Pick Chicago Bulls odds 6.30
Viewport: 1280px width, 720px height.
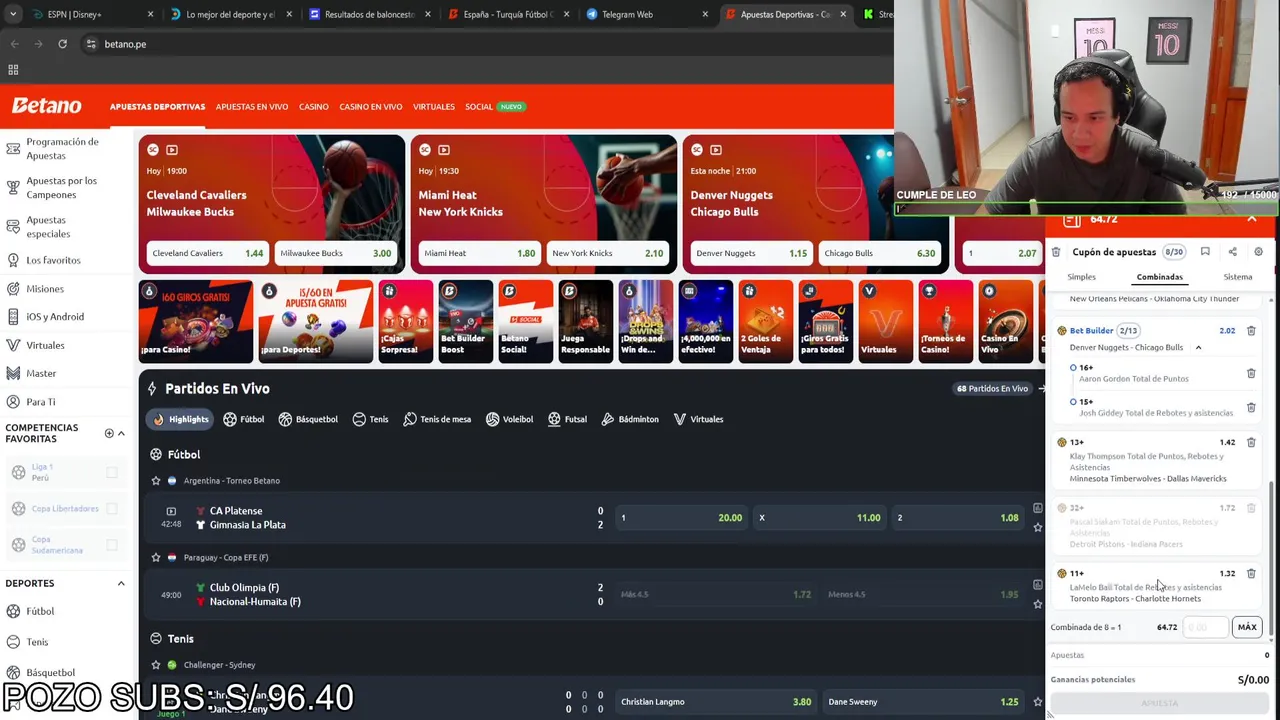click(x=879, y=253)
